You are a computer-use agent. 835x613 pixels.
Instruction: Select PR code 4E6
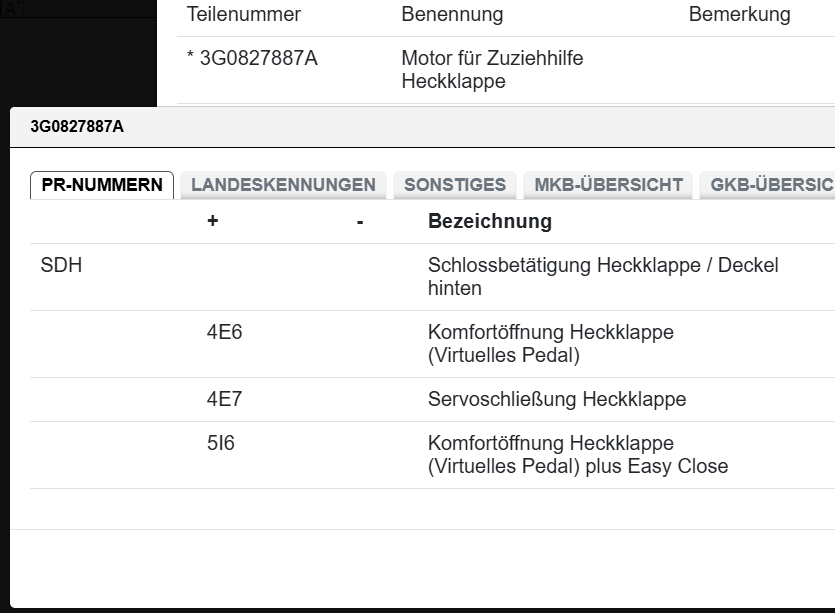(x=224, y=333)
